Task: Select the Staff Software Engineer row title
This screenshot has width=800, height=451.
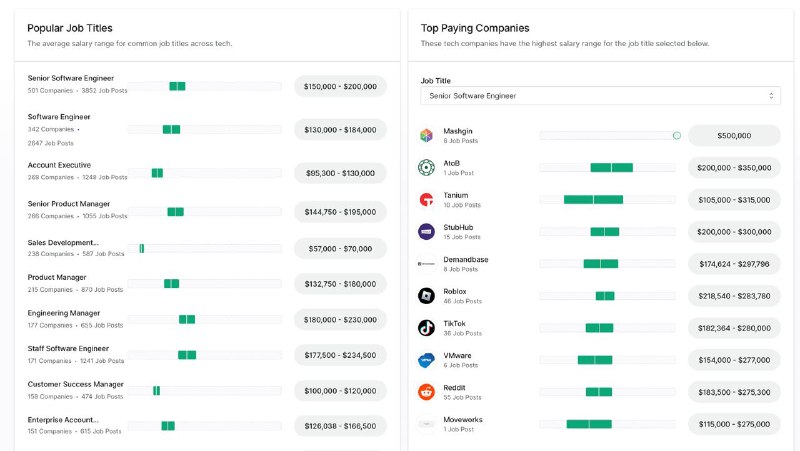Action: click(x=68, y=349)
